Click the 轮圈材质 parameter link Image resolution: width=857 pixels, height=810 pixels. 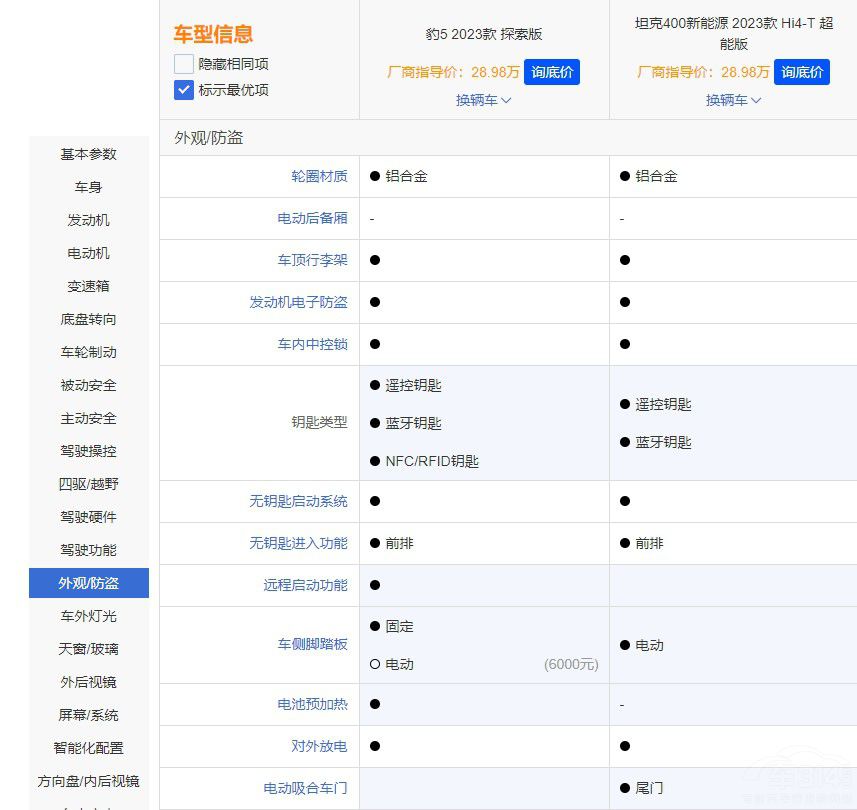pos(322,175)
